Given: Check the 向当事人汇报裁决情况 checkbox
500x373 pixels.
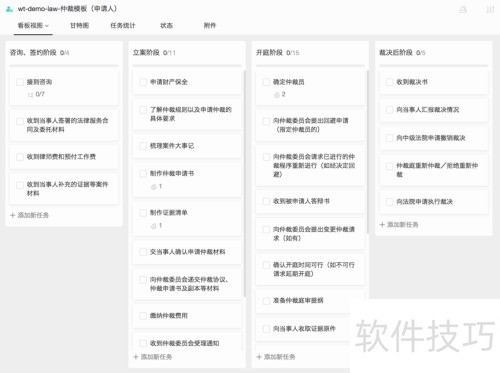Looking at the screenshot, I should coord(389,110).
